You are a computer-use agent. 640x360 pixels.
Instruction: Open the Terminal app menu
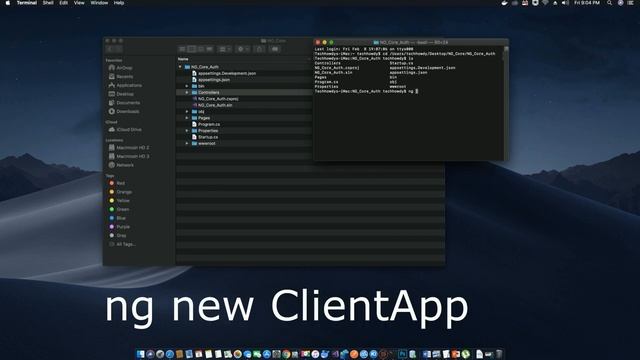(27, 3)
